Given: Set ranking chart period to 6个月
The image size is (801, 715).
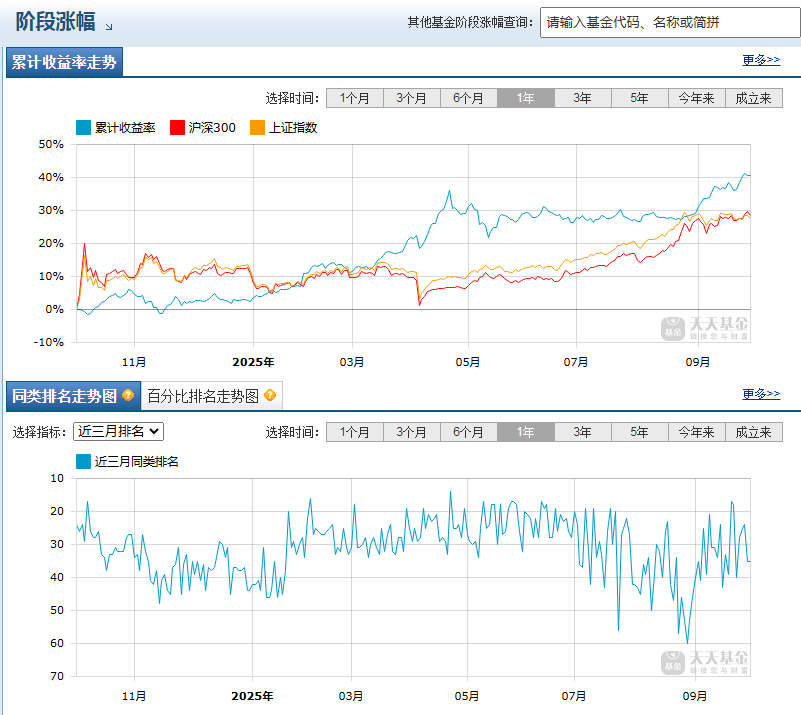Looking at the screenshot, I should click(469, 432).
